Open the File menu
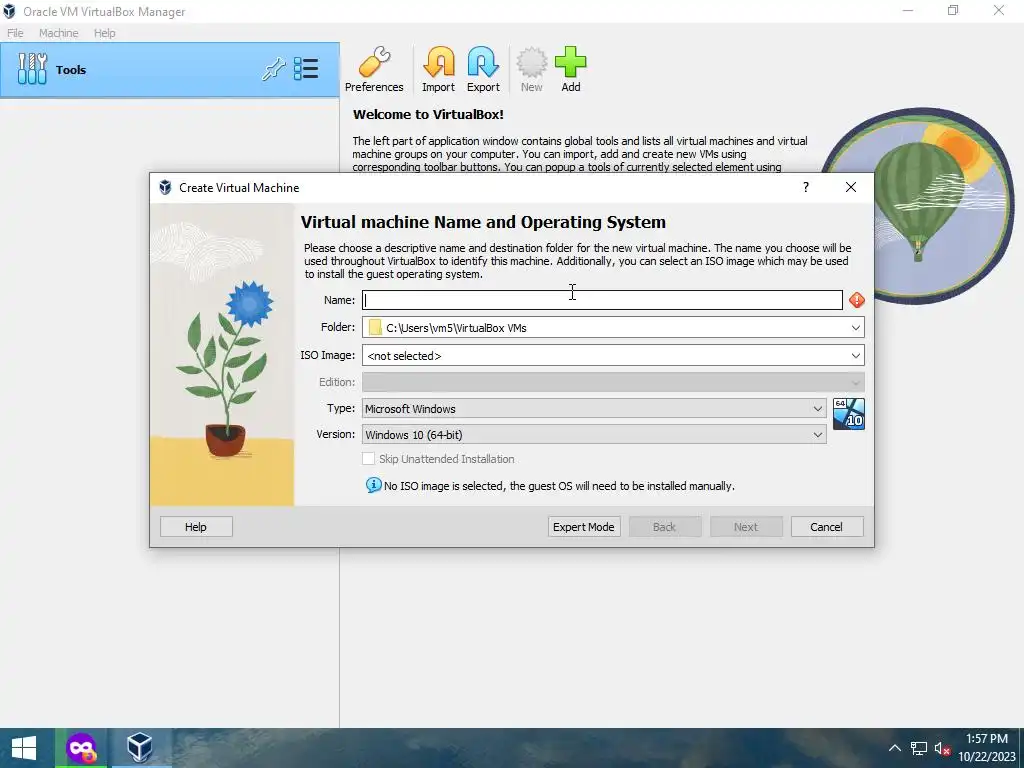Screen dimensions: 1024x768 click(x=15, y=33)
